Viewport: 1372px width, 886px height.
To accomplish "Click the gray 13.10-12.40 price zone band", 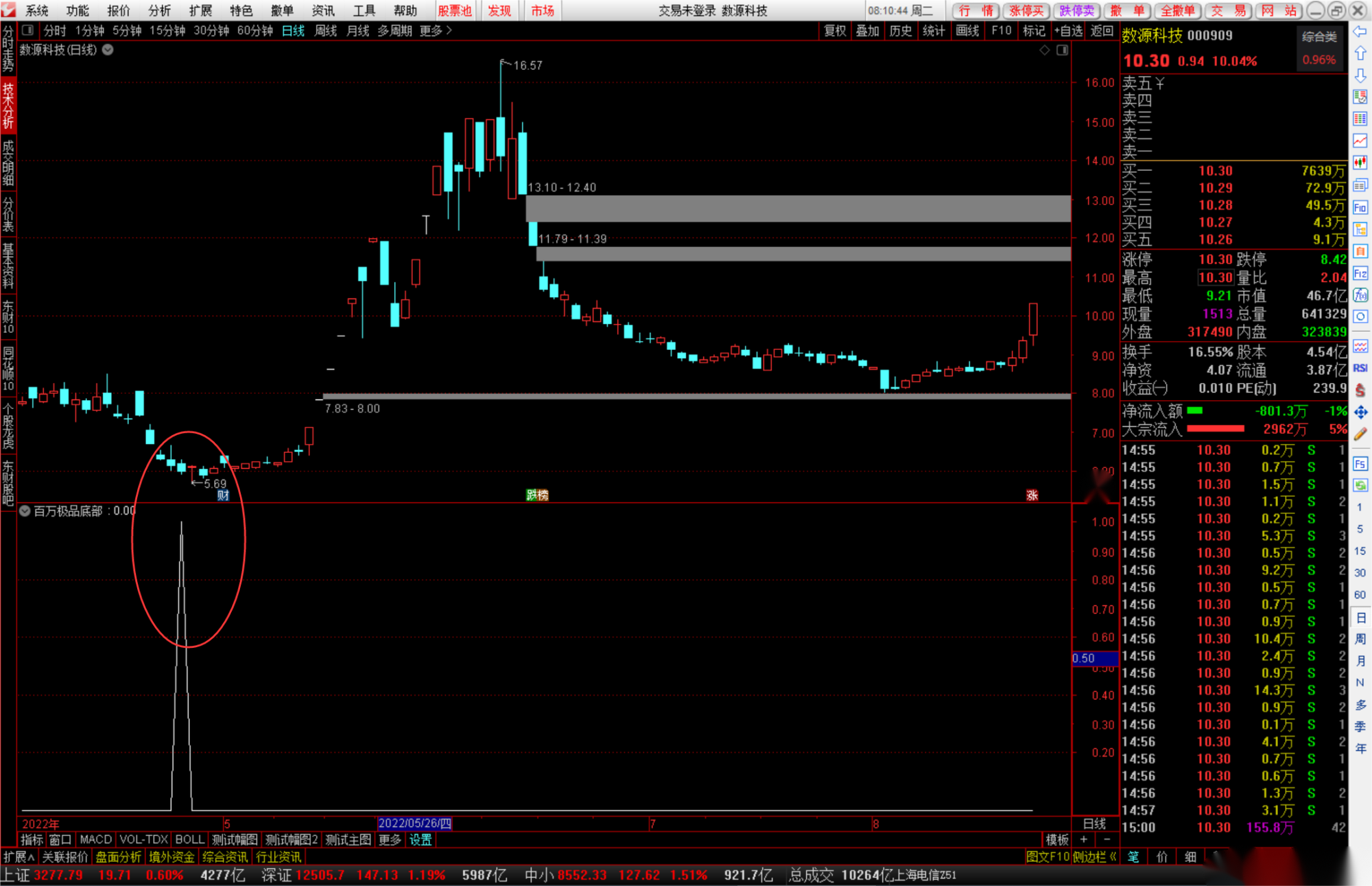I will 796,208.
